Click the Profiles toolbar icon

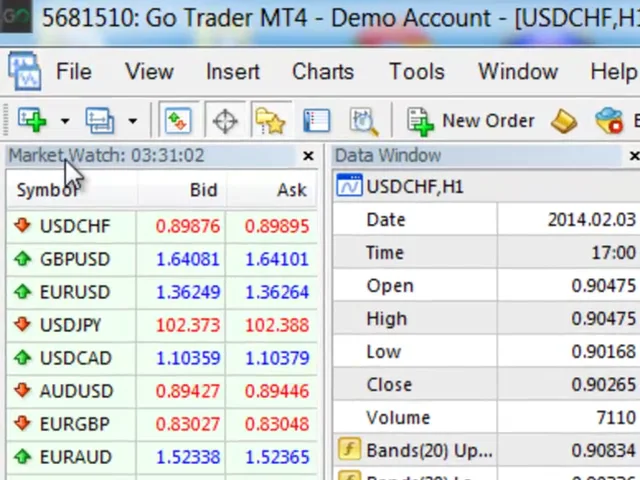click(100, 120)
